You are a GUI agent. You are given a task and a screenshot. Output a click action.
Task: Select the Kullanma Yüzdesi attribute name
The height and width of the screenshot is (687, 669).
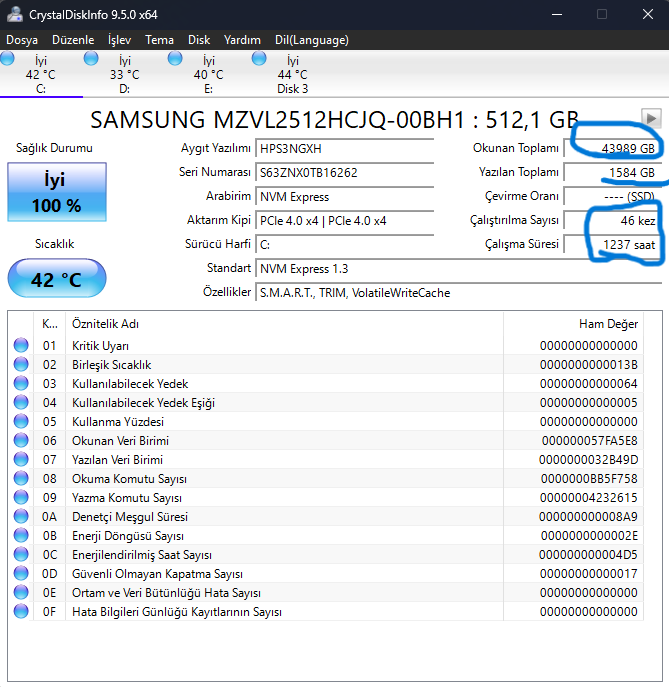[118, 421]
